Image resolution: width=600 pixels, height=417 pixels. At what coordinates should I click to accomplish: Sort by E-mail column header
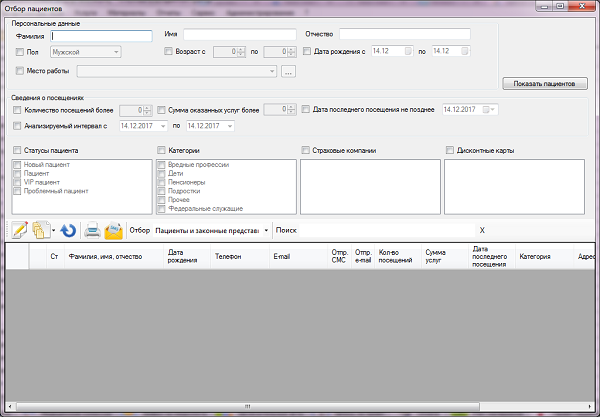pos(298,256)
